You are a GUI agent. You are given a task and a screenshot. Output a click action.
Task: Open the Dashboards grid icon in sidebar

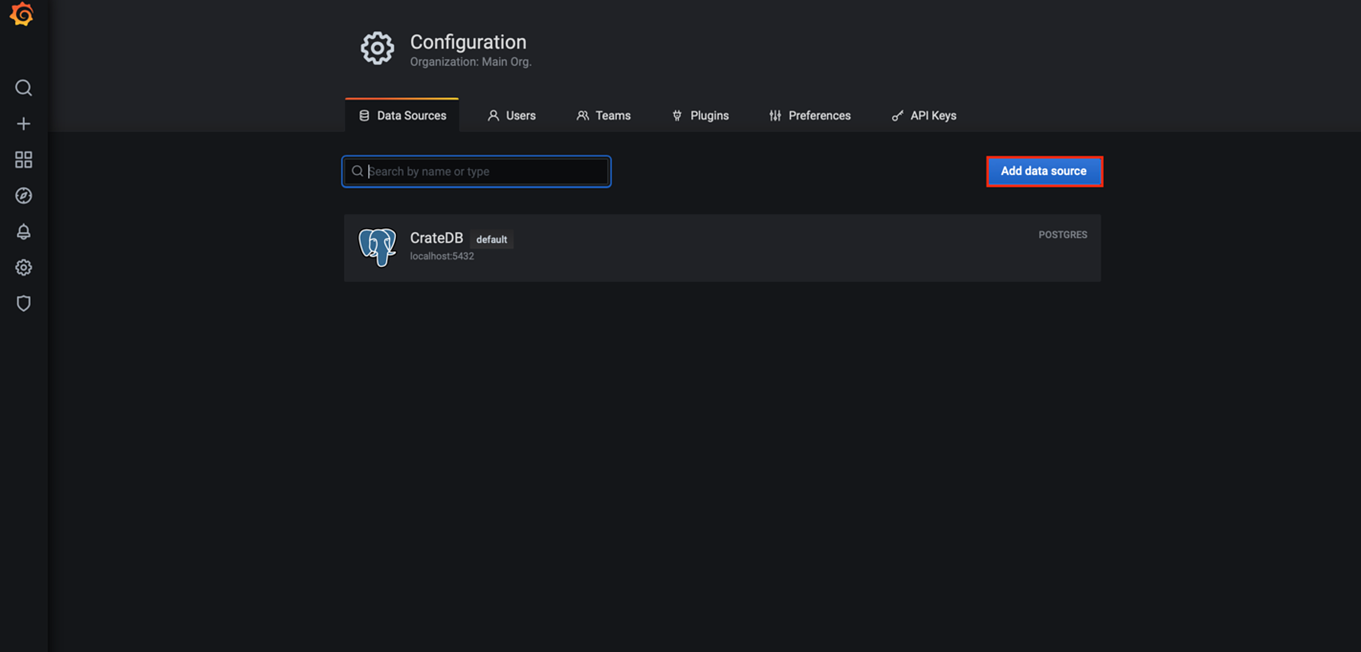tap(23, 160)
